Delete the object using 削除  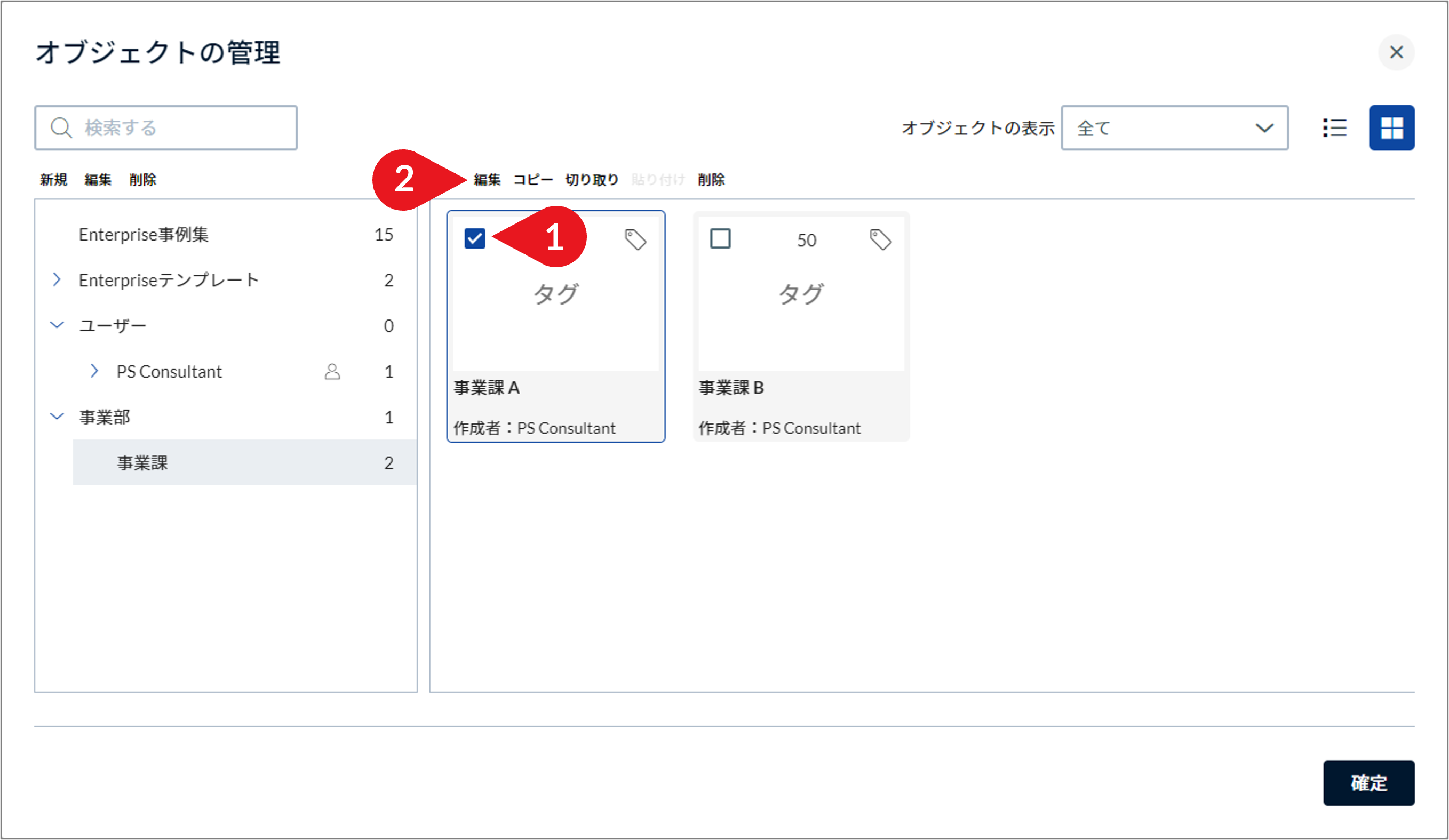pyautogui.click(x=711, y=179)
